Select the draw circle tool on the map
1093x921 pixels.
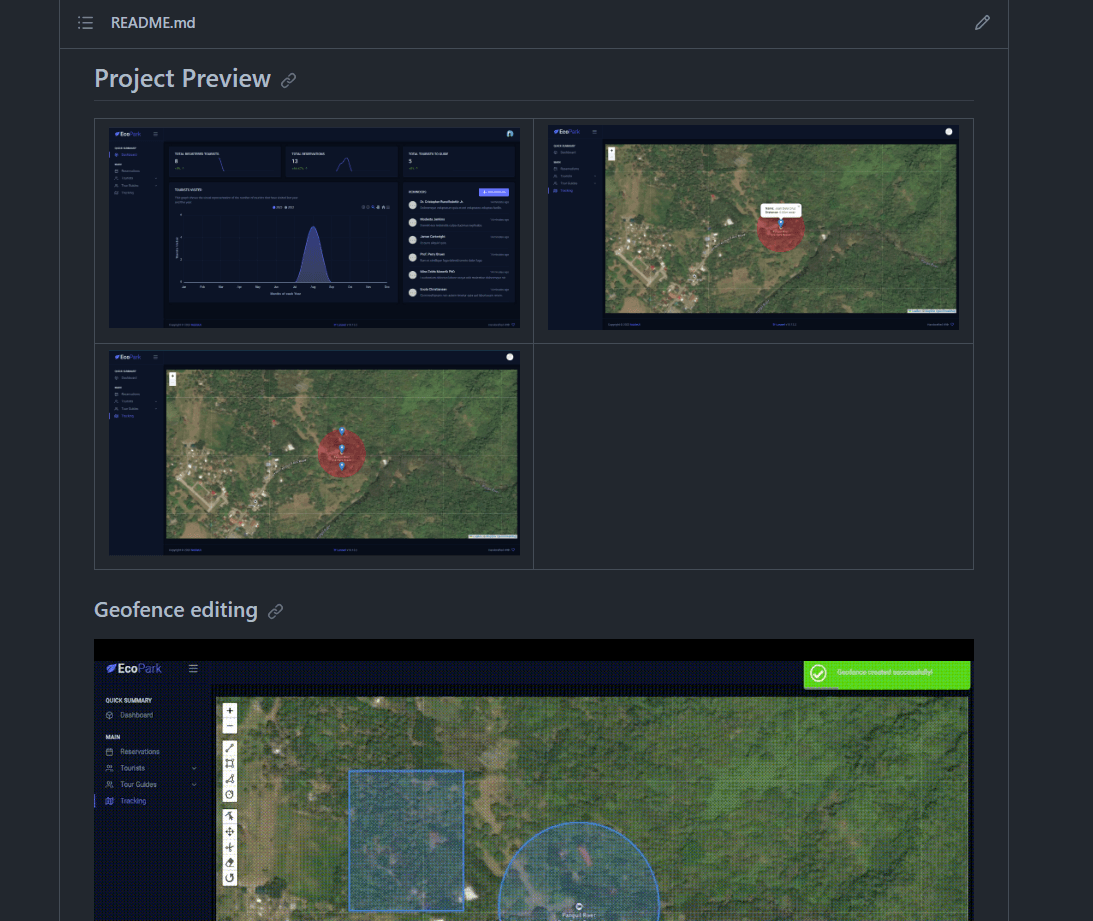click(230, 795)
